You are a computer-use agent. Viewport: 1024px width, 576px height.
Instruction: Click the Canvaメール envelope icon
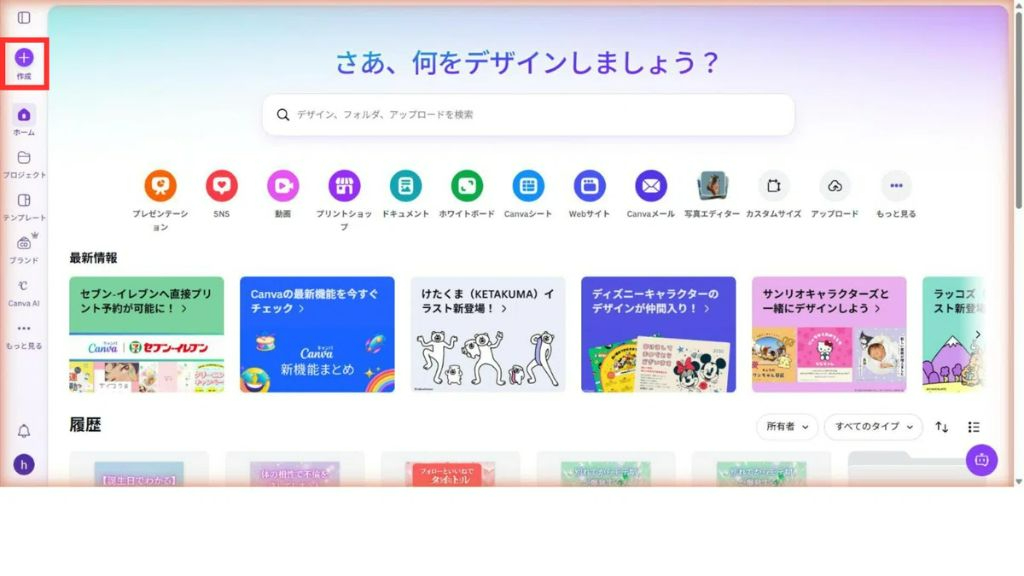[x=650, y=186]
